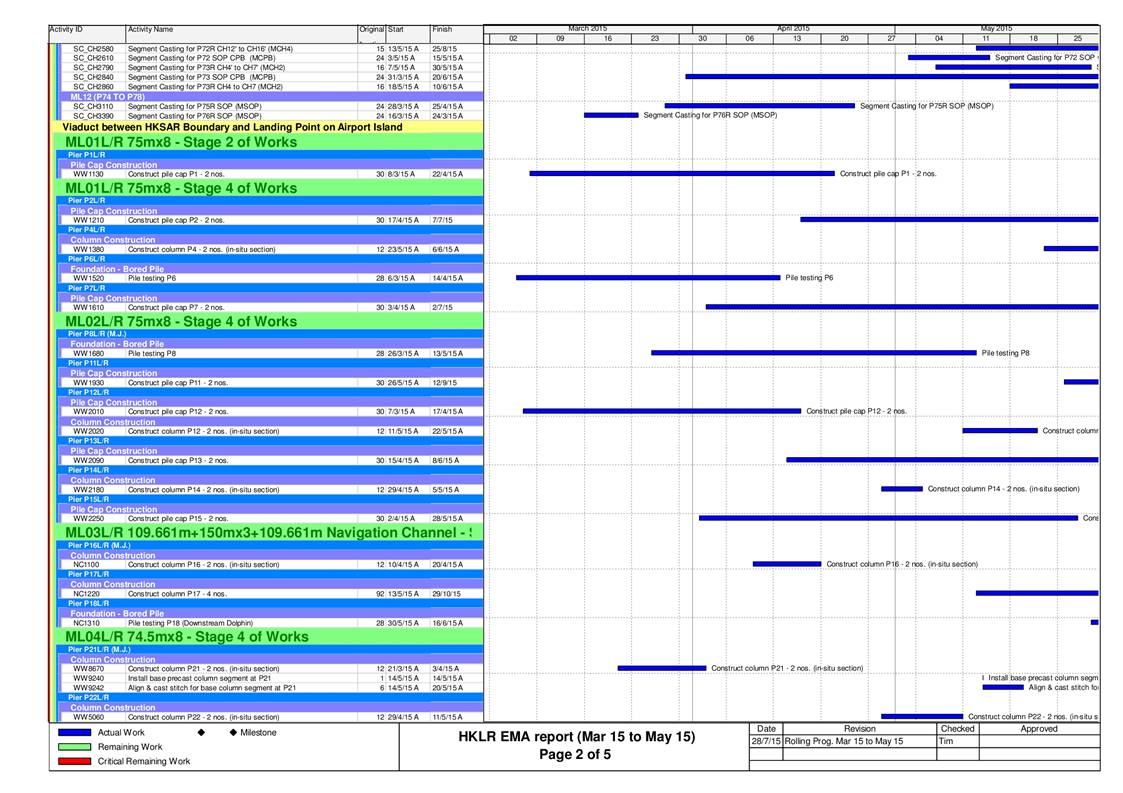This screenshot has width=1123, height=793.
Task: Click activity ID NC1310
Action: (87, 623)
